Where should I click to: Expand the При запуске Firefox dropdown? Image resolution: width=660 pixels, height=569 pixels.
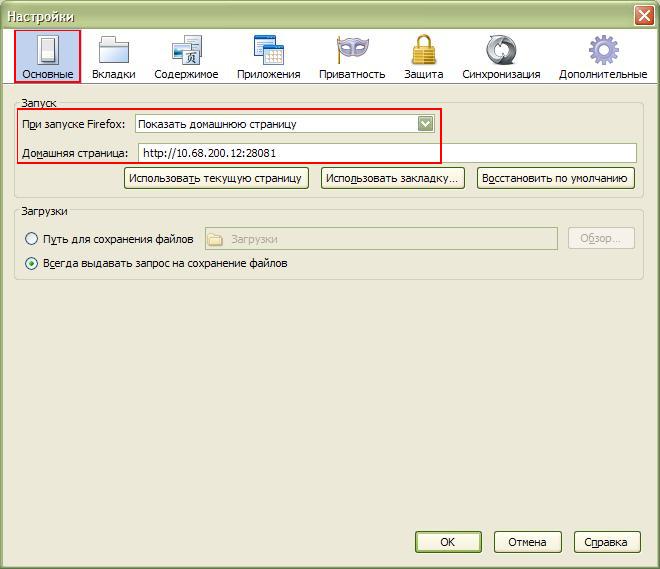click(285, 124)
